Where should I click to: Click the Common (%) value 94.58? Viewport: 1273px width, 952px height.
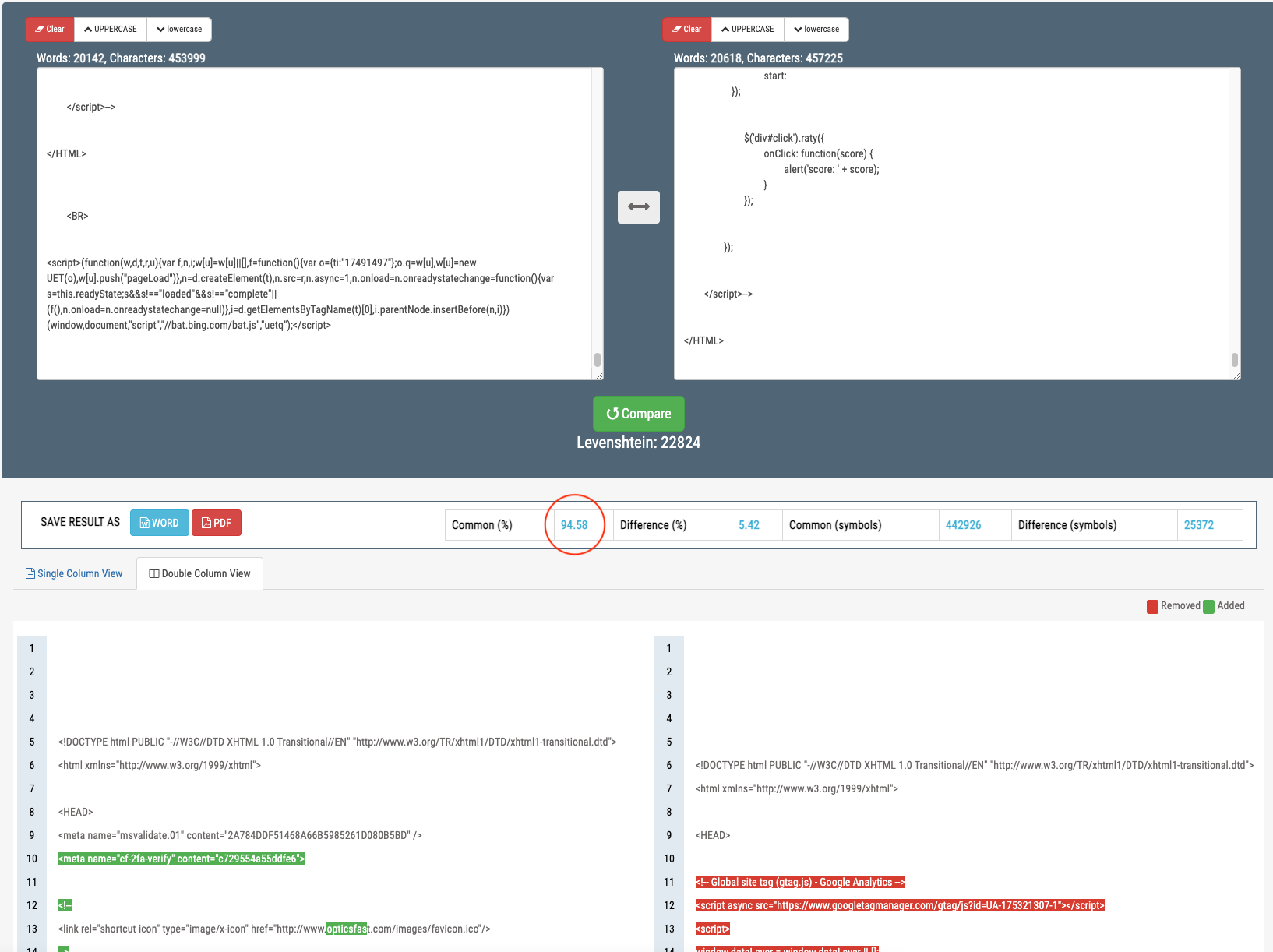574,525
